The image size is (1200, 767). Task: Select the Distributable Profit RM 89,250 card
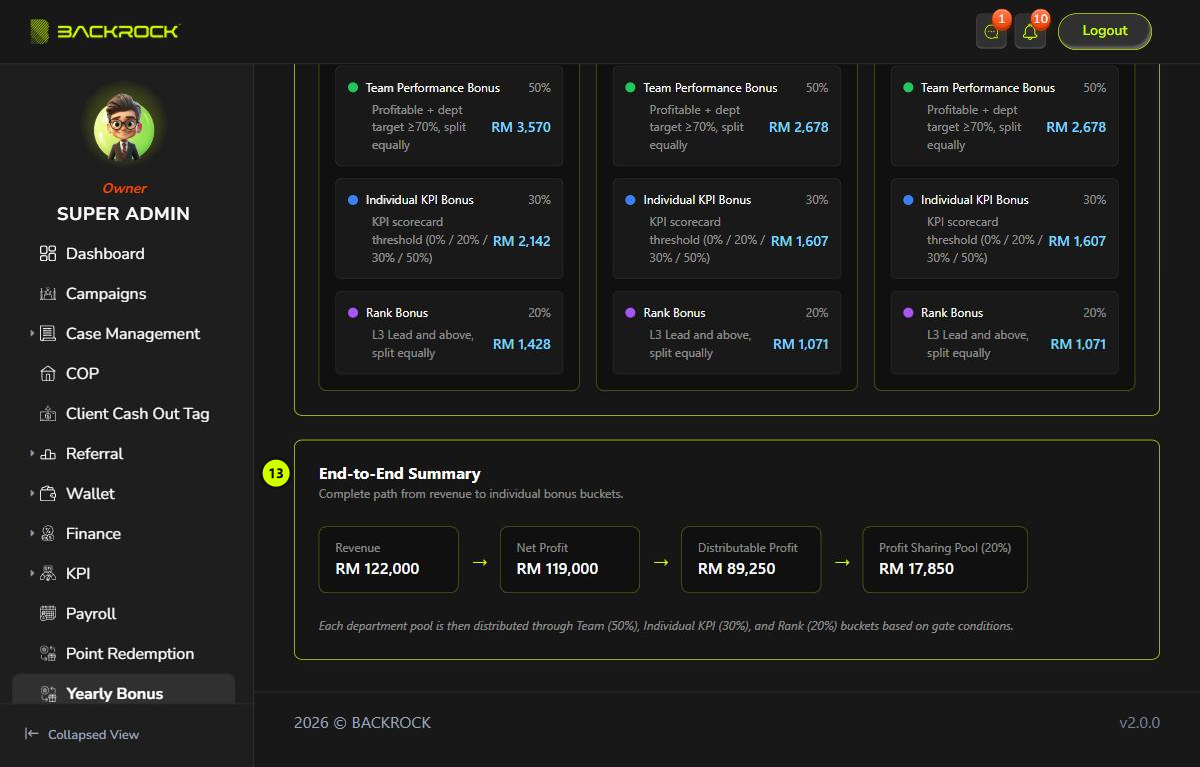click(x=751, y=559)
